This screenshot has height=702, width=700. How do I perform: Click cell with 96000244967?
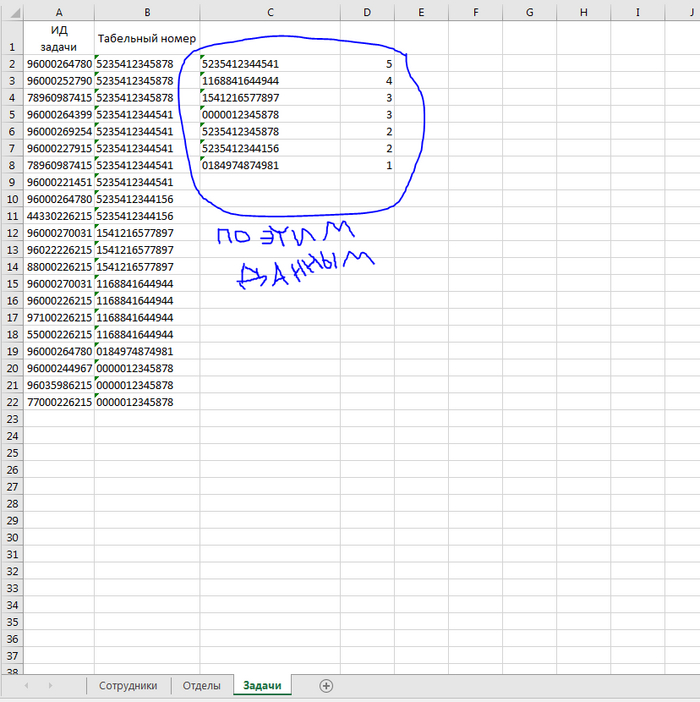pyautogui.click(x=59, y=368)
